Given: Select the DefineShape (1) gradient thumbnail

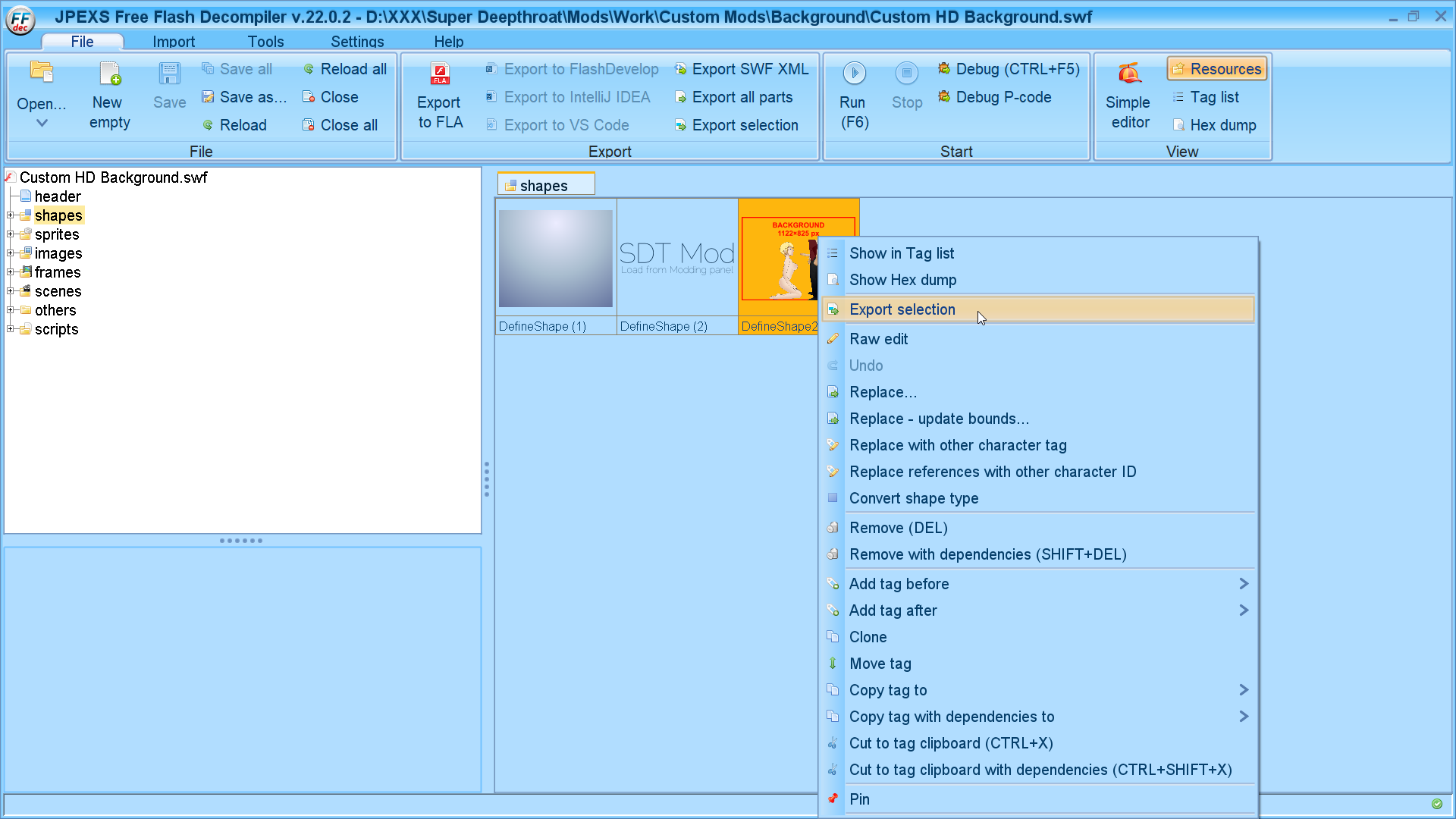Looking at the screenshot, I should (x=555, y=259).
